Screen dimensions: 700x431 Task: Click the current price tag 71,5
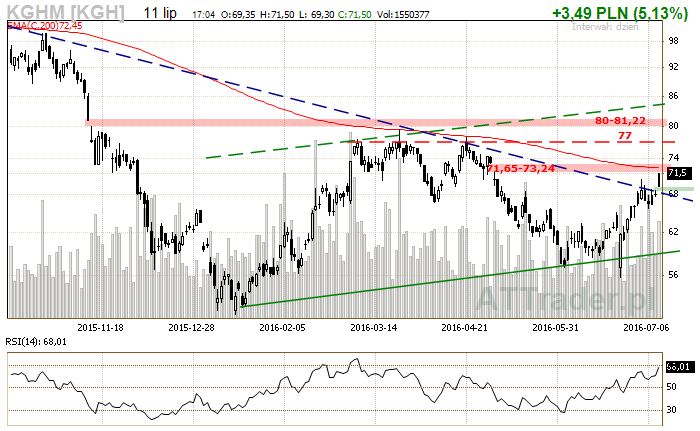click(679, 173)
